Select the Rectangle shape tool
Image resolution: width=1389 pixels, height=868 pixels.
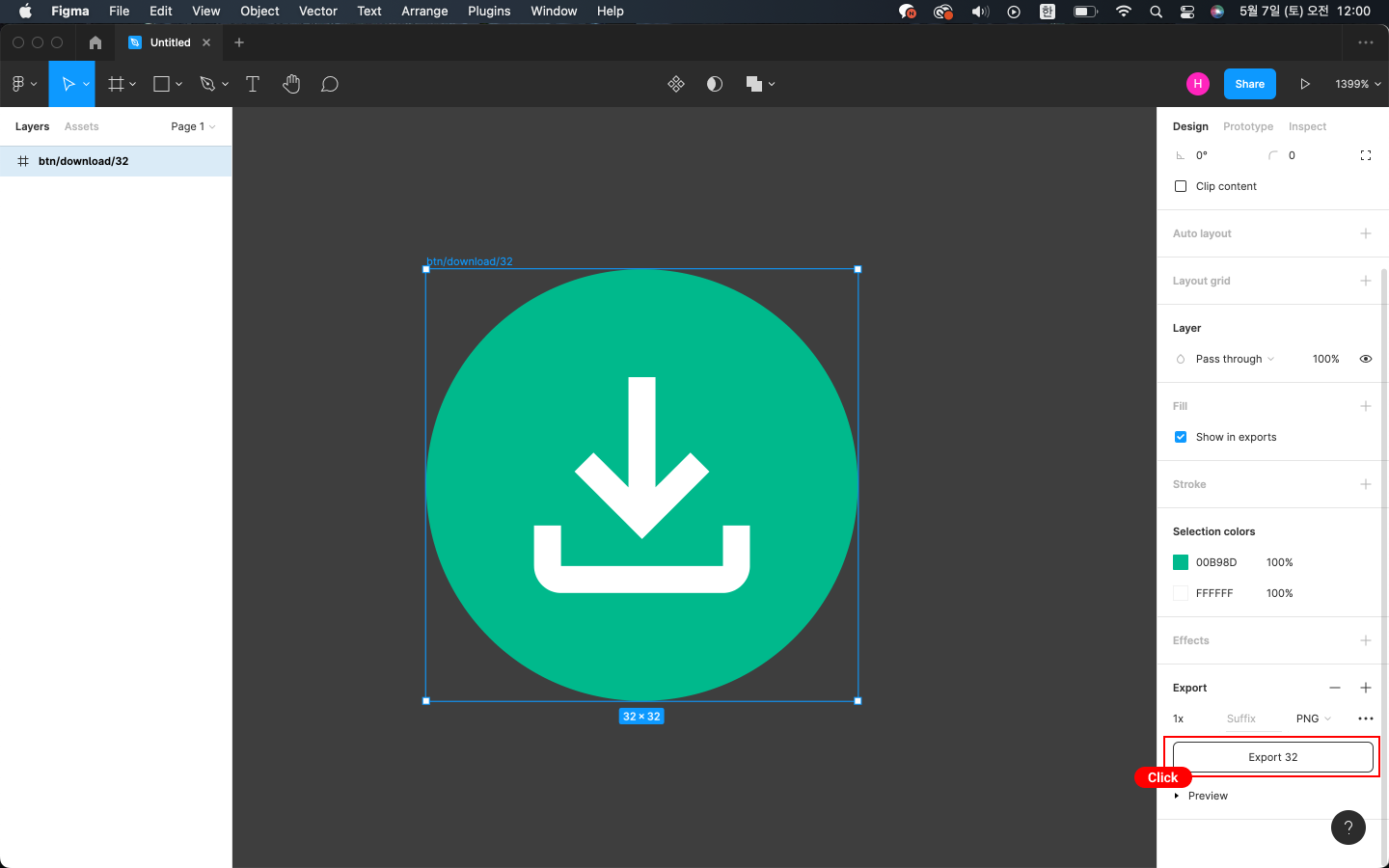pos(162,84)
